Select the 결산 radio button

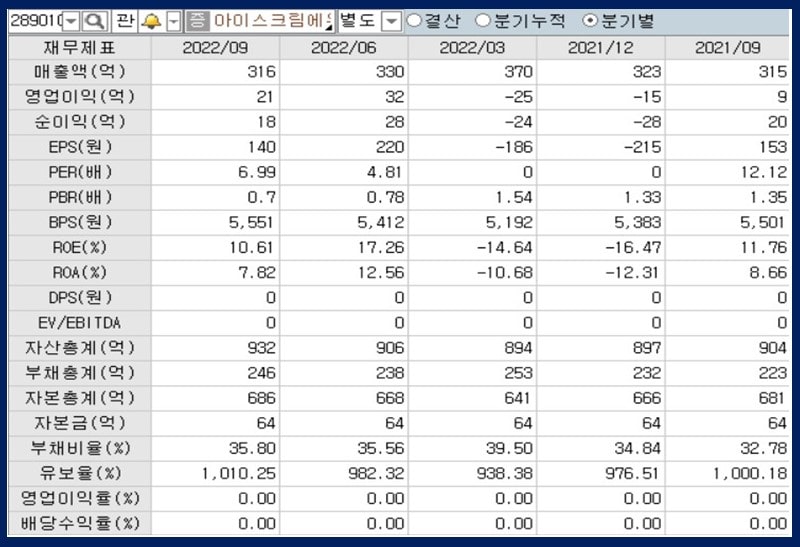click(414, 20)
